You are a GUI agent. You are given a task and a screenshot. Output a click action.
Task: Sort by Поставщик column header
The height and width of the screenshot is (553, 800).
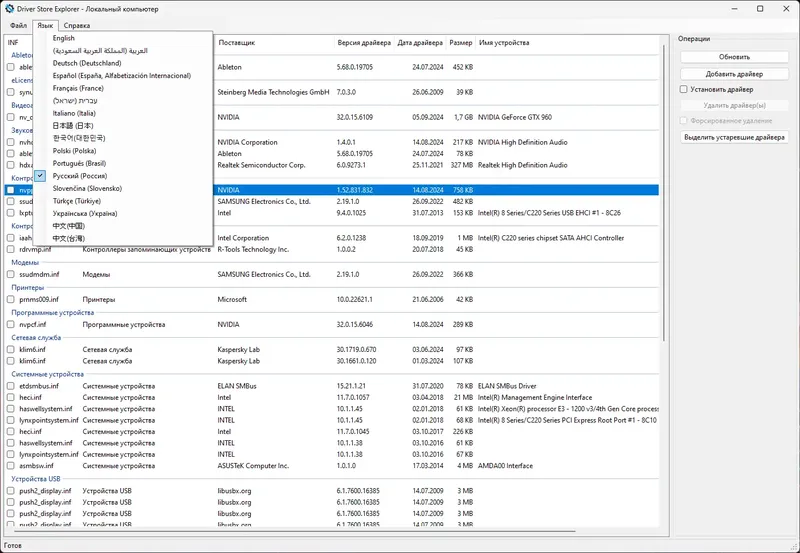[x=274, y=43]
